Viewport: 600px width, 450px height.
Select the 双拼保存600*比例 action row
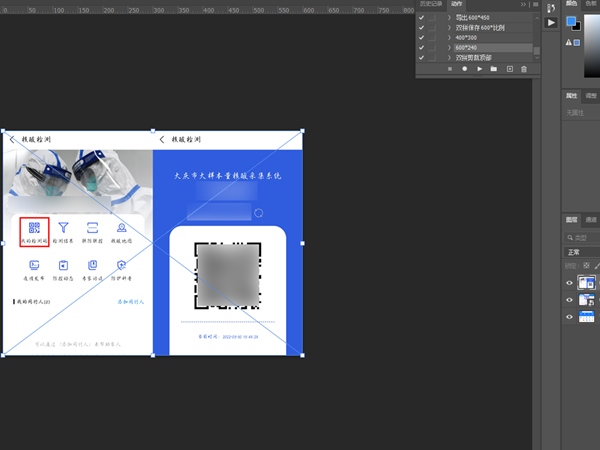pyautogui.click(x=493, y=28)
